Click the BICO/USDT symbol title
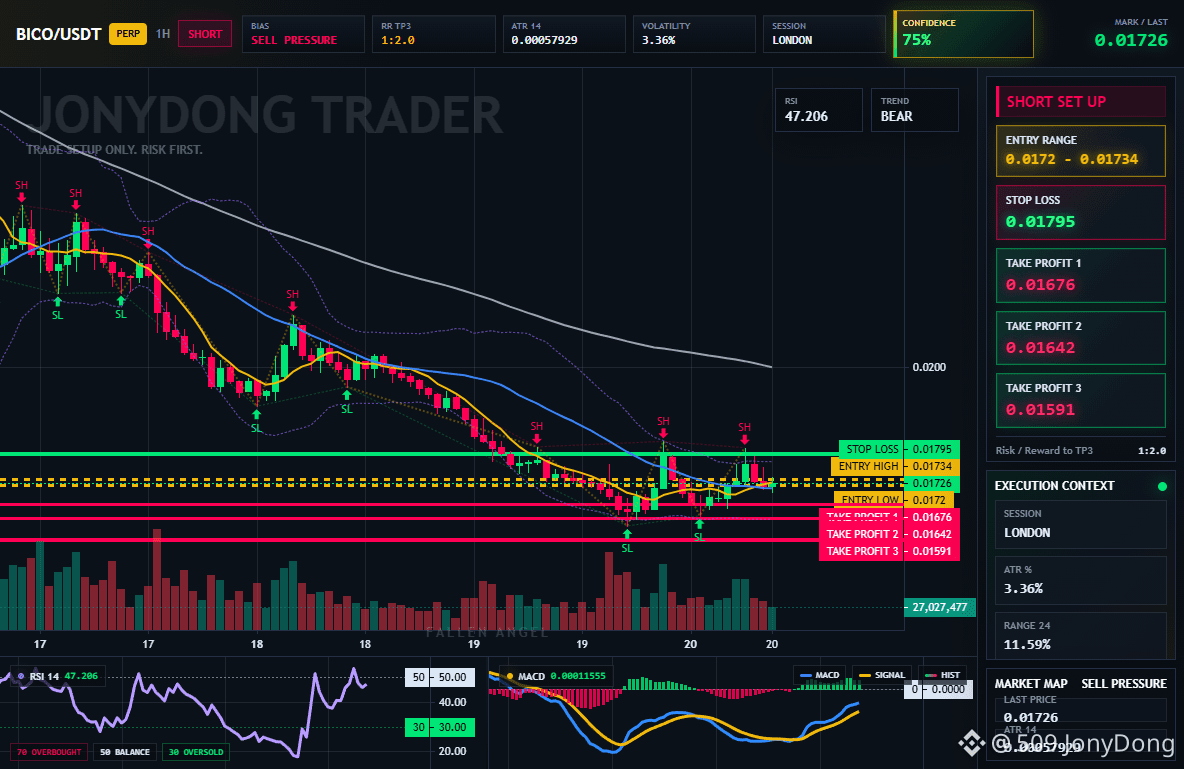This screenshot has height=769, width=1184. pyautogui.click(x=58, y=34)
